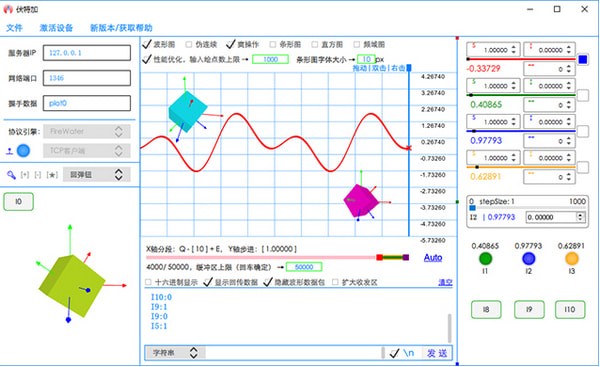Open the 字符串 send format dropdown
Screen dimensions: 600x367
tap(175, 353)
